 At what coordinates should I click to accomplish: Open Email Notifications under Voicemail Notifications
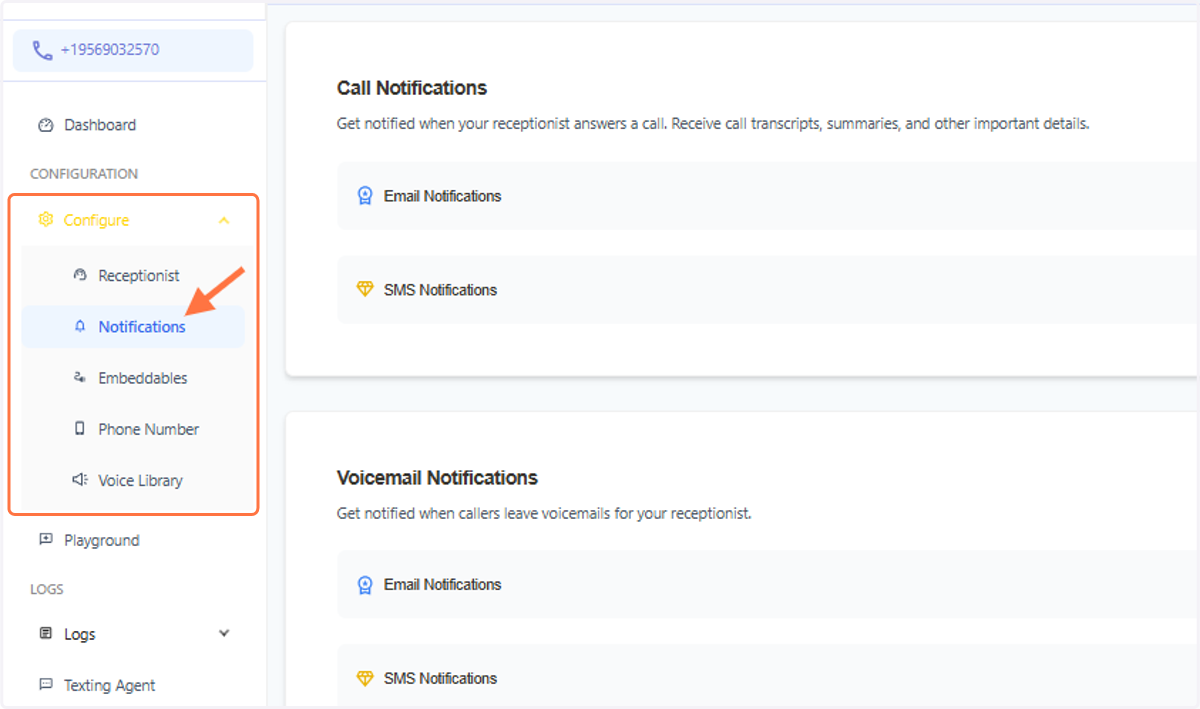click(768, 584)
